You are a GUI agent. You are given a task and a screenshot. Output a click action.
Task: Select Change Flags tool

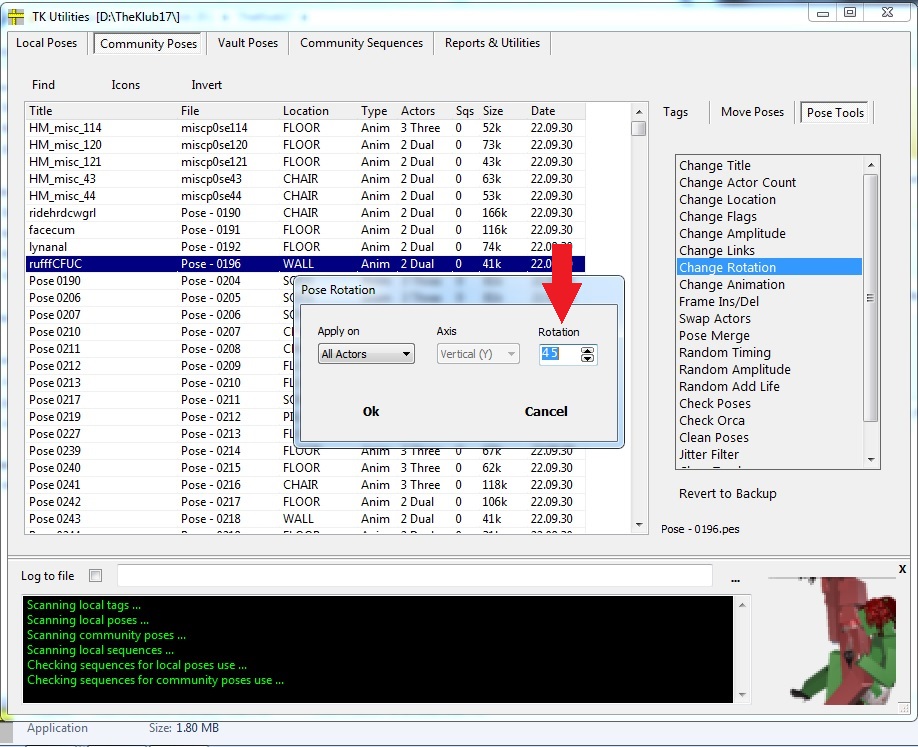tap(718, 217)
